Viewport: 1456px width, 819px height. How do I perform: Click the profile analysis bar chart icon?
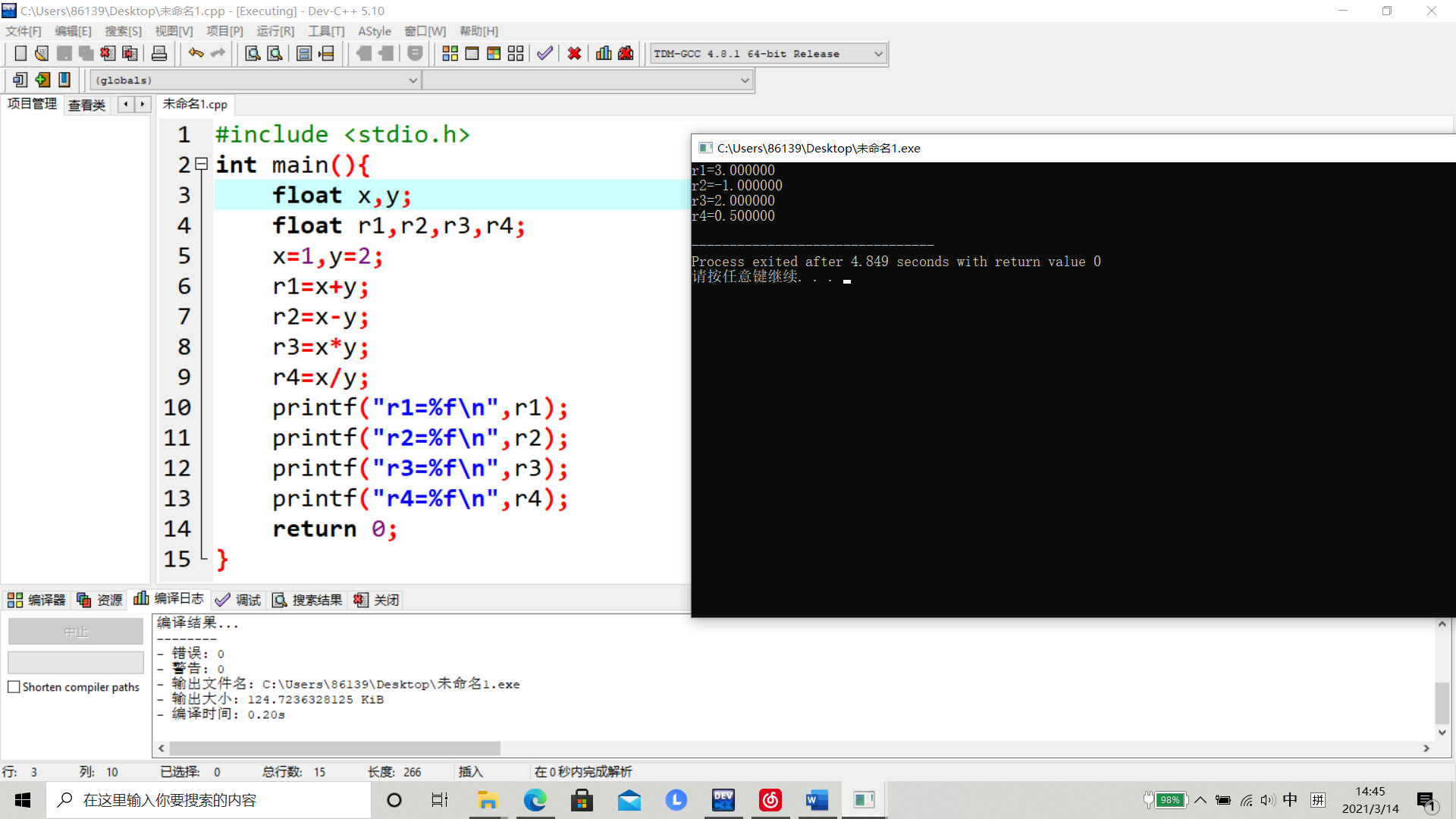(604, 54)
